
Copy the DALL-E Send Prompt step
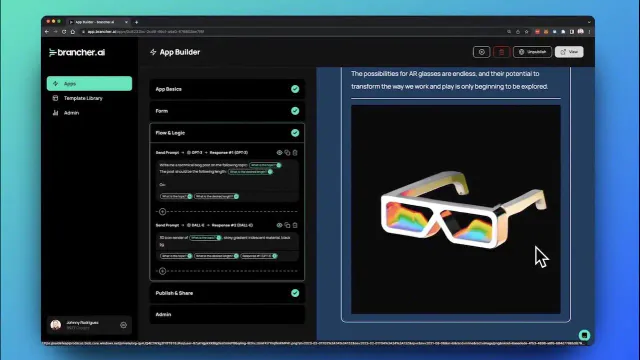tap(287, 225)
